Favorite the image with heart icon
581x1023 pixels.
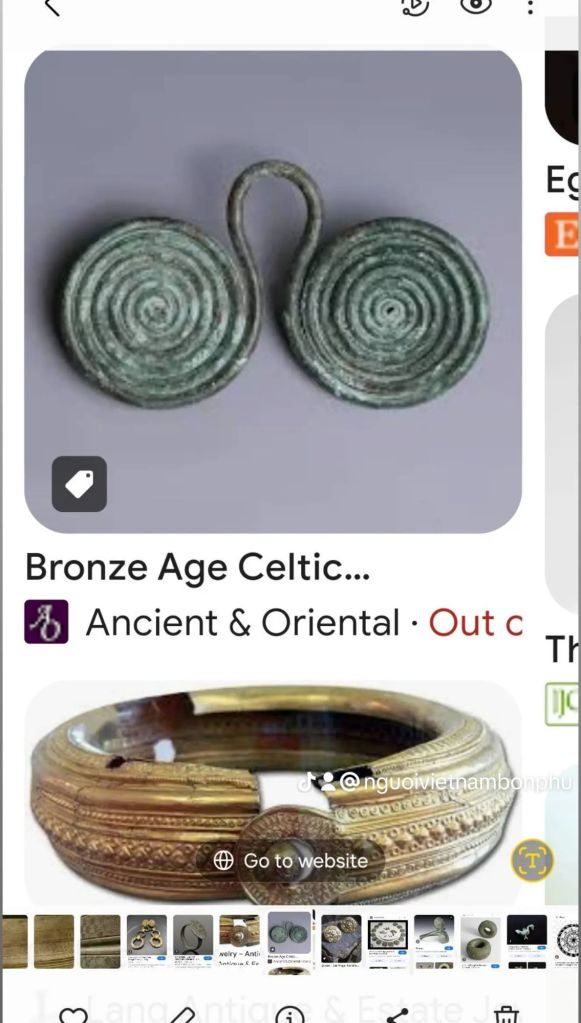pyautogui.click(x=73, y=1015)
